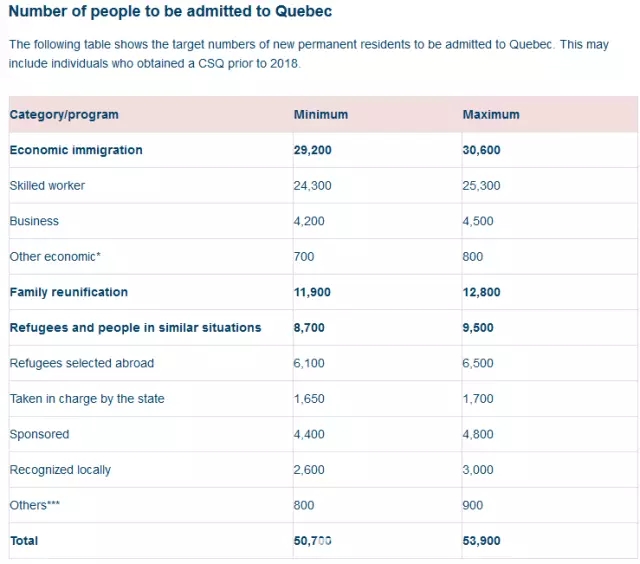Image resolution: width=640 pixels, height=564 pixels.
Task: Click the Category/program column header
Action: 64,115
